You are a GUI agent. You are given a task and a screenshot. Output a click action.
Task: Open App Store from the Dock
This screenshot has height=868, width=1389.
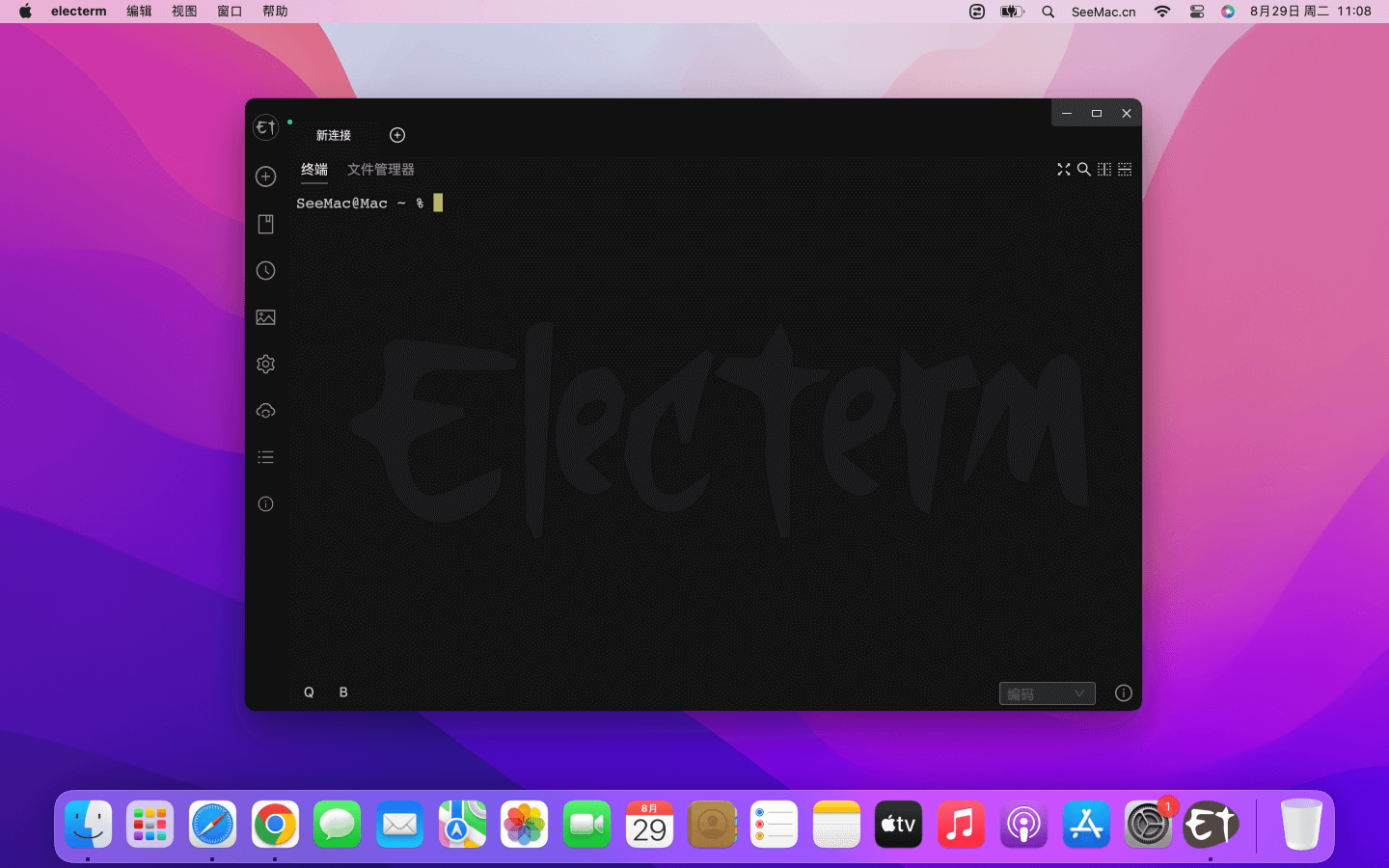(x=1086, y=825)
